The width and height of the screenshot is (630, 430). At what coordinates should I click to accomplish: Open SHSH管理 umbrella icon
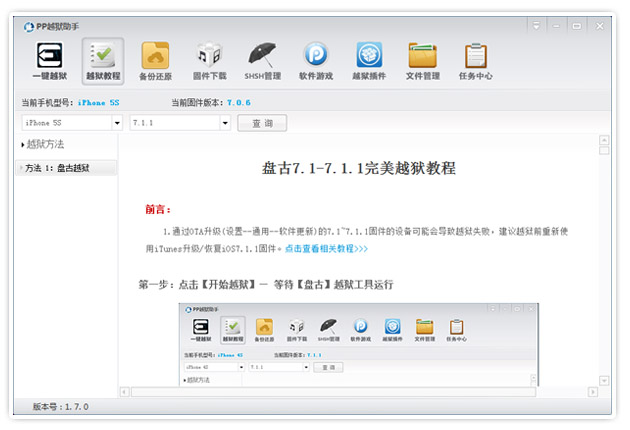(262, 61)
